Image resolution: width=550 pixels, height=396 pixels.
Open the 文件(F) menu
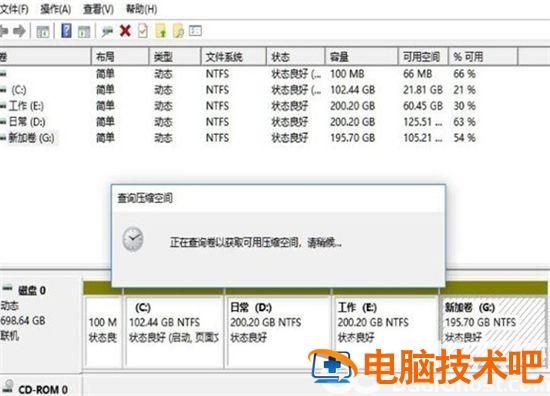tap(14, 9)
